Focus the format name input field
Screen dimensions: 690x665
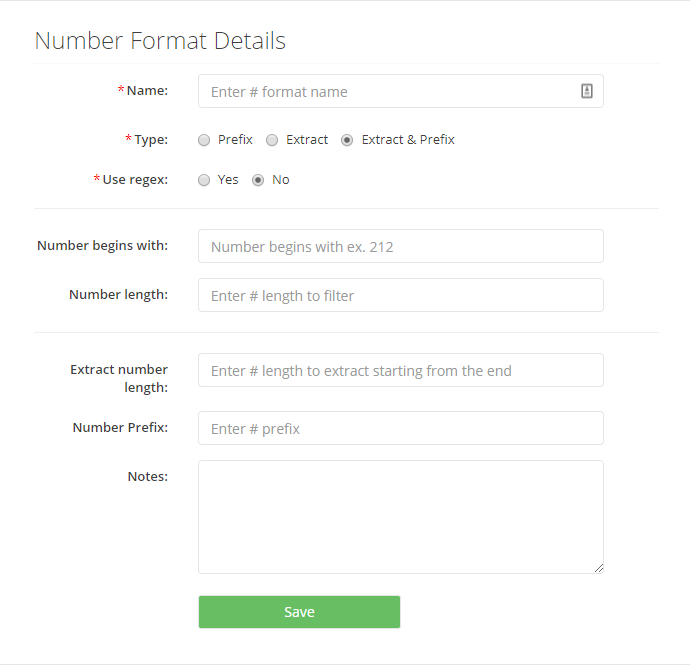tap(390, 91)
